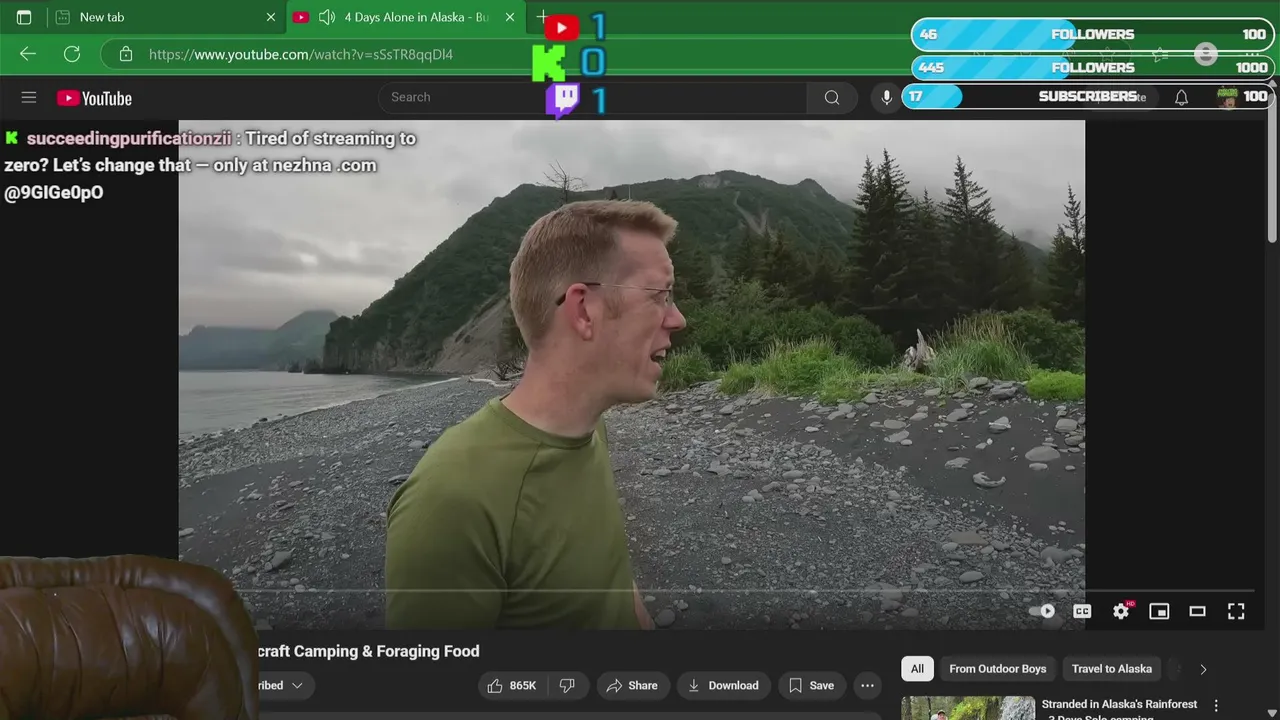Open Stranded in Alaska's Rainforest video thumbnail
This screenshot has height=720, width=1280.
968,708
